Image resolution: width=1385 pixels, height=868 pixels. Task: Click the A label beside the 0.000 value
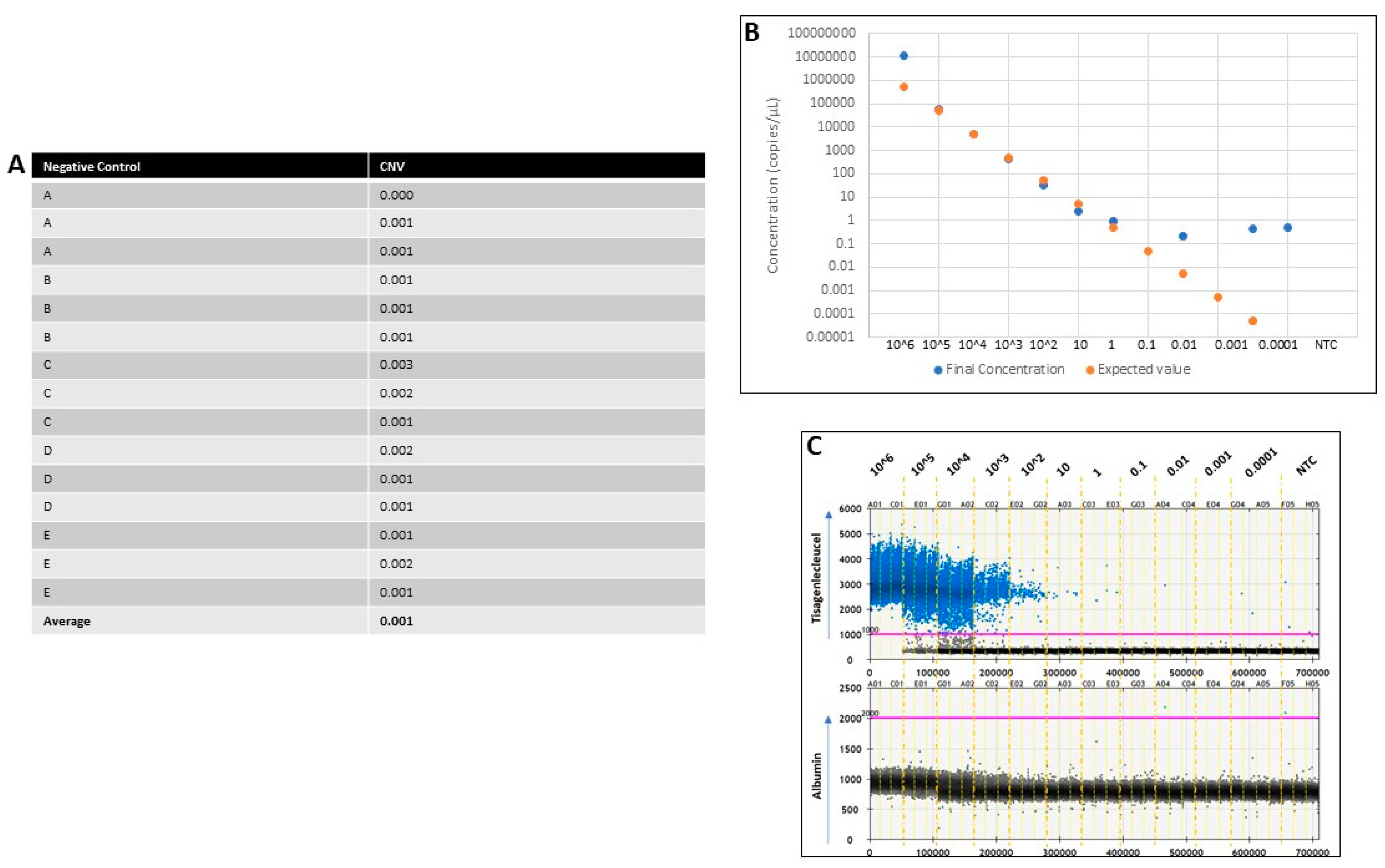[47, 195]
